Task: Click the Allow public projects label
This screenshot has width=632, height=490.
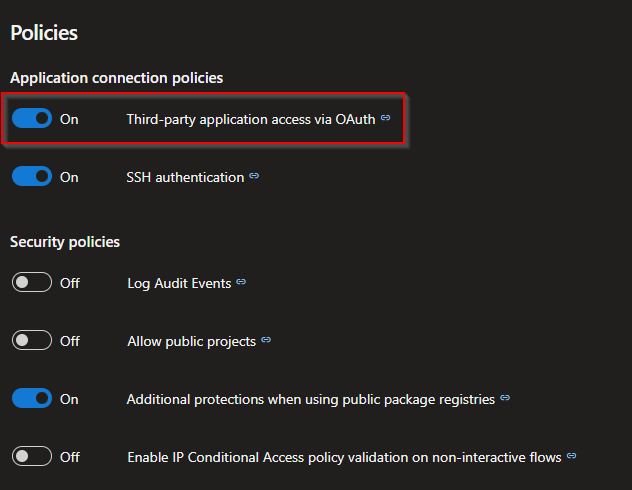Action: (191, 341)
